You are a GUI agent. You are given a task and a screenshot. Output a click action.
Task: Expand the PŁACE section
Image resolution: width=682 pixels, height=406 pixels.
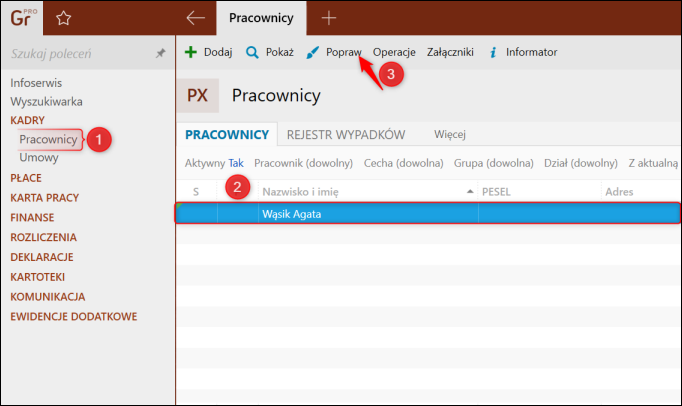pyautogui.click(x=26, y=178)
